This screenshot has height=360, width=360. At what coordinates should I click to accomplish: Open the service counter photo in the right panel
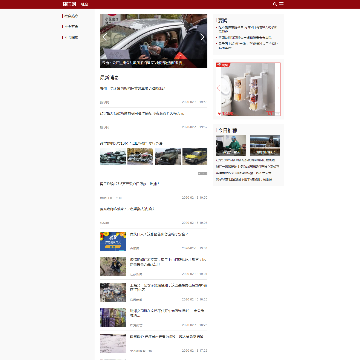coord(265,145)
